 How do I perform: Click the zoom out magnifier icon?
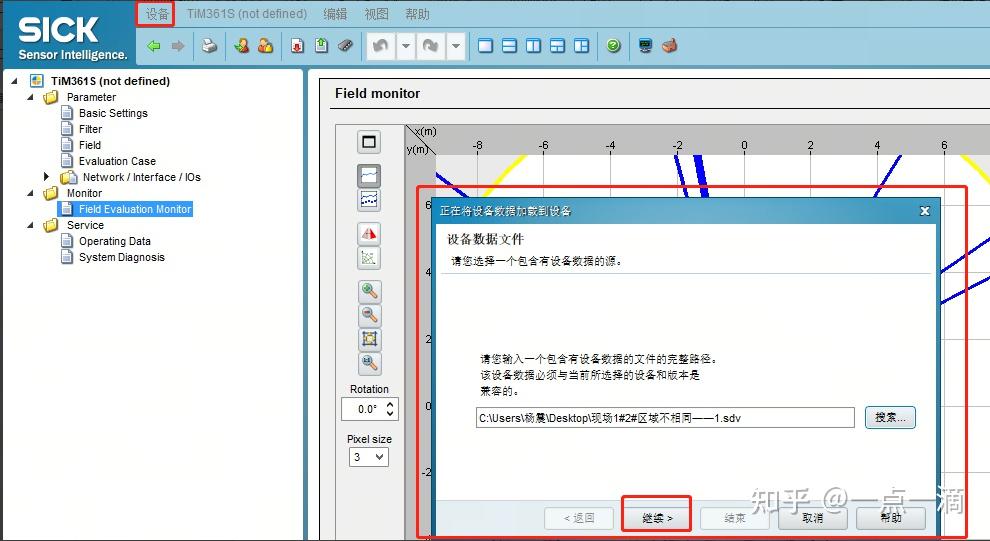click(x=369, y=315)
